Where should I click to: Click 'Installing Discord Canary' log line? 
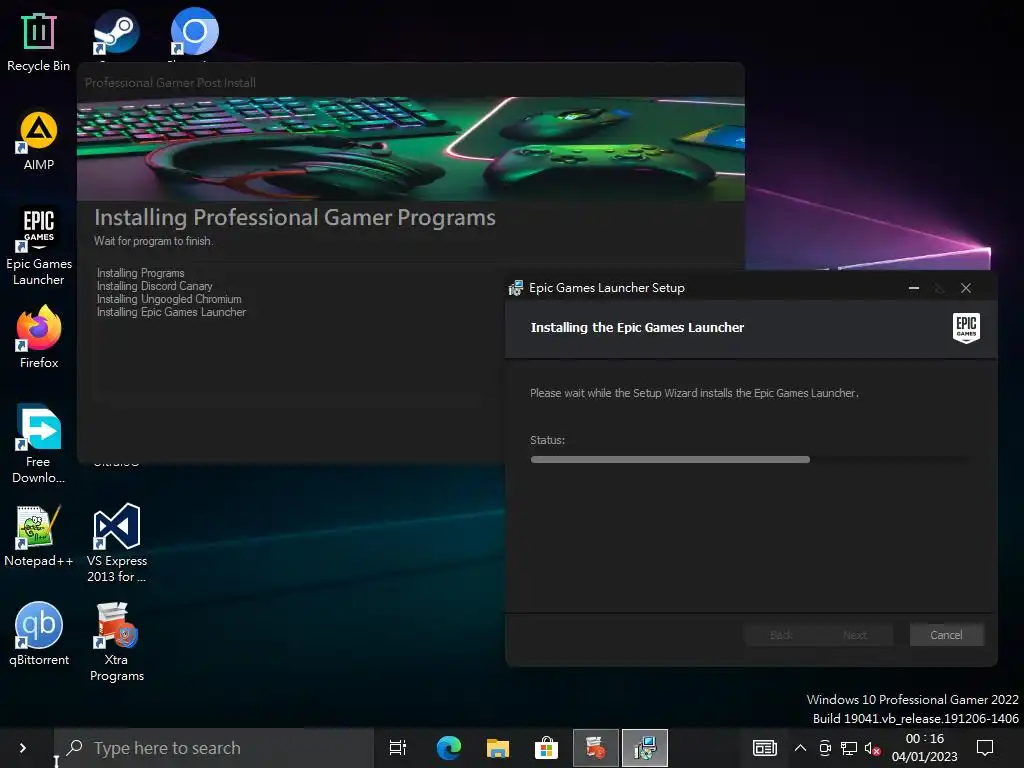click(155, 286)
